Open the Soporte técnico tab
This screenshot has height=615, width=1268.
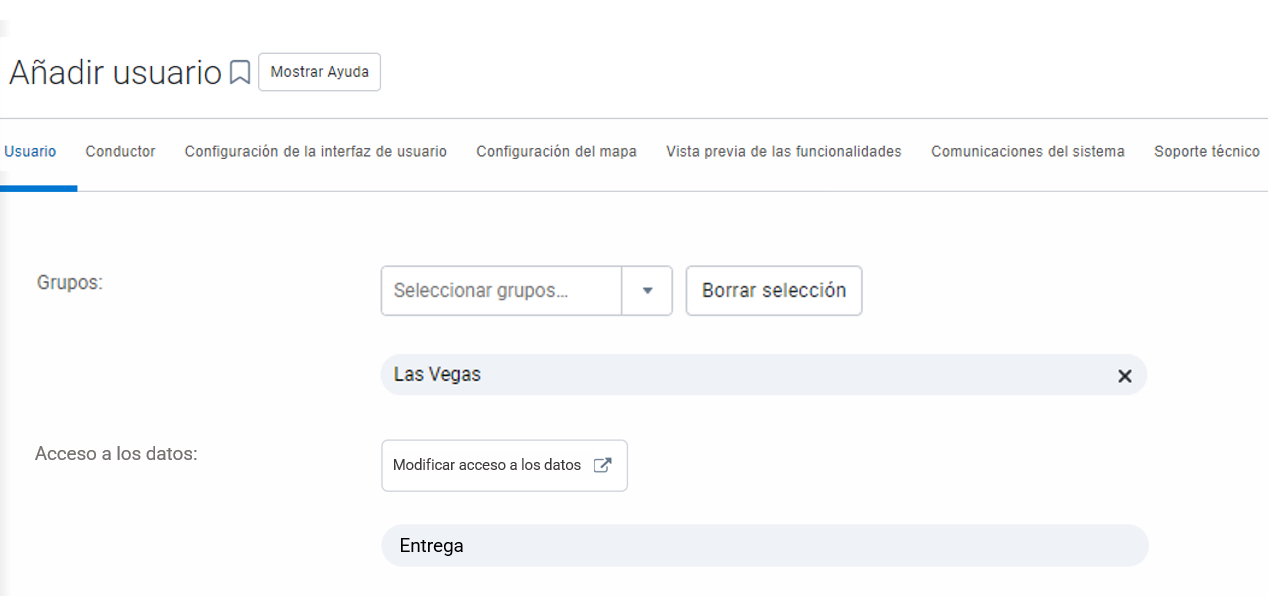tap(1207, 152)
